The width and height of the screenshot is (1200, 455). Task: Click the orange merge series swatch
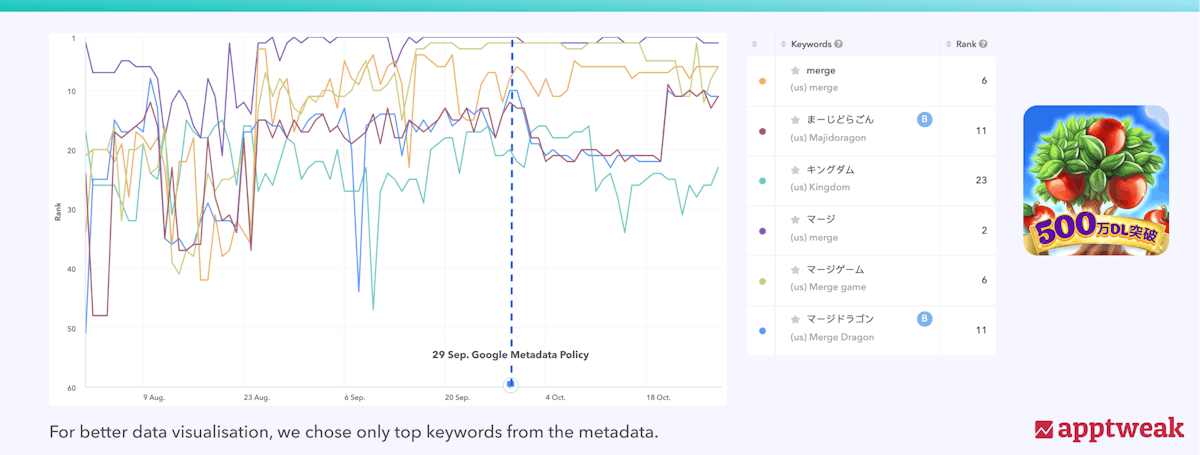coord(763,81)
